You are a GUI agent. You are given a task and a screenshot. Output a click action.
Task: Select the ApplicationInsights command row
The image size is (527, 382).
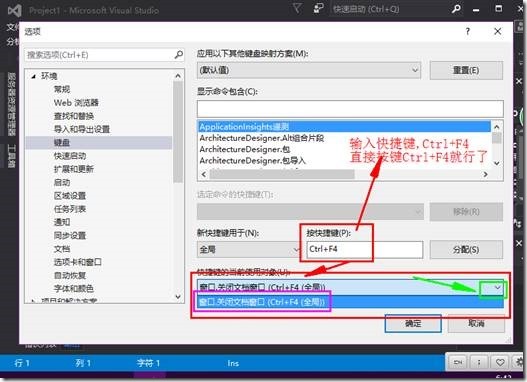pyautogui.click(x=344, y=127)
